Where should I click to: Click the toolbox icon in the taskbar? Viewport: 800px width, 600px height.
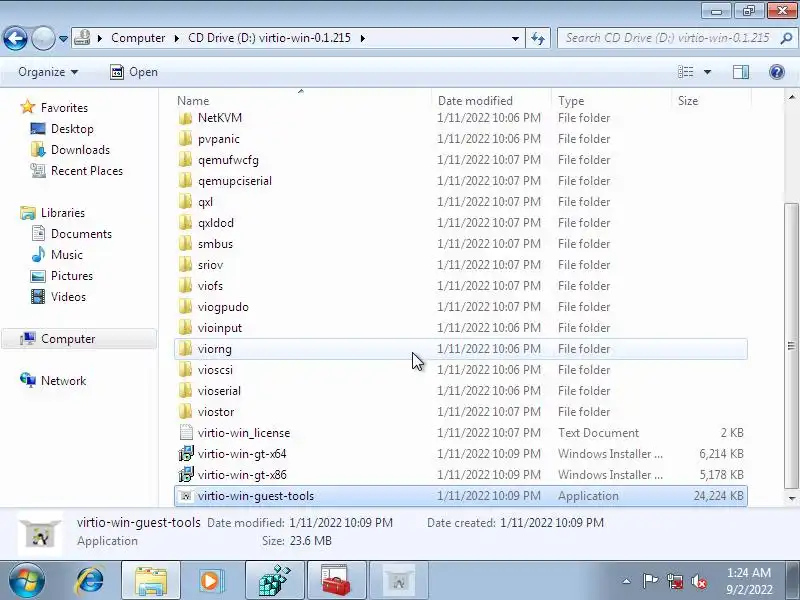tap(336, 580)
